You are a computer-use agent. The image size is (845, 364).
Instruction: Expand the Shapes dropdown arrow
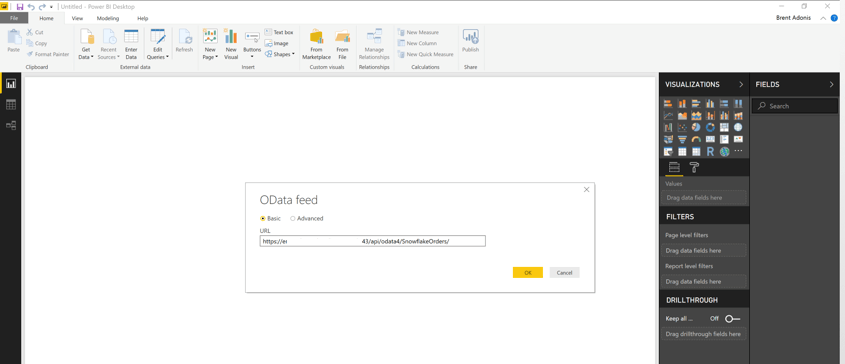point(293,54)
